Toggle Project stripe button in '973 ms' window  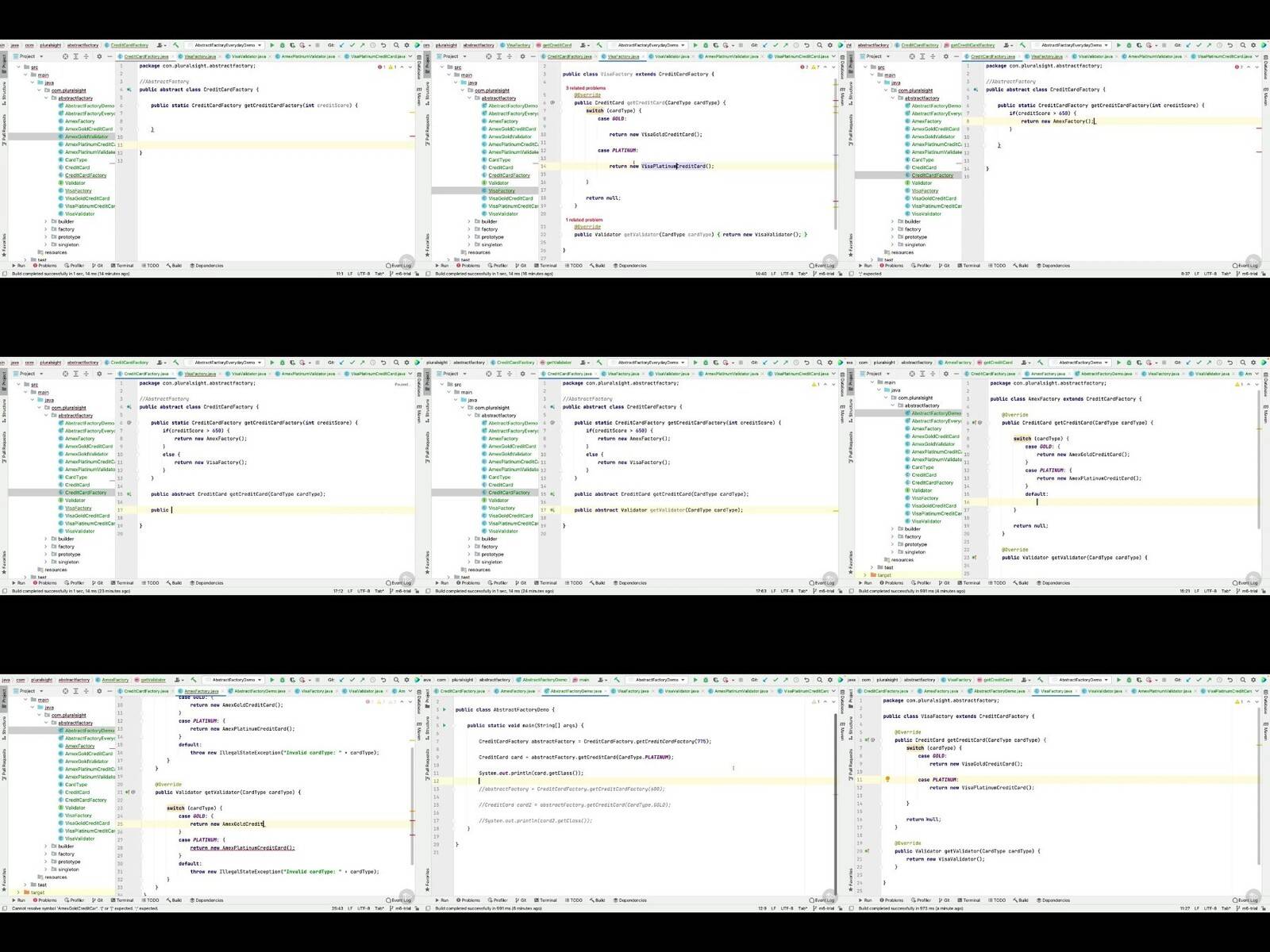850,697
